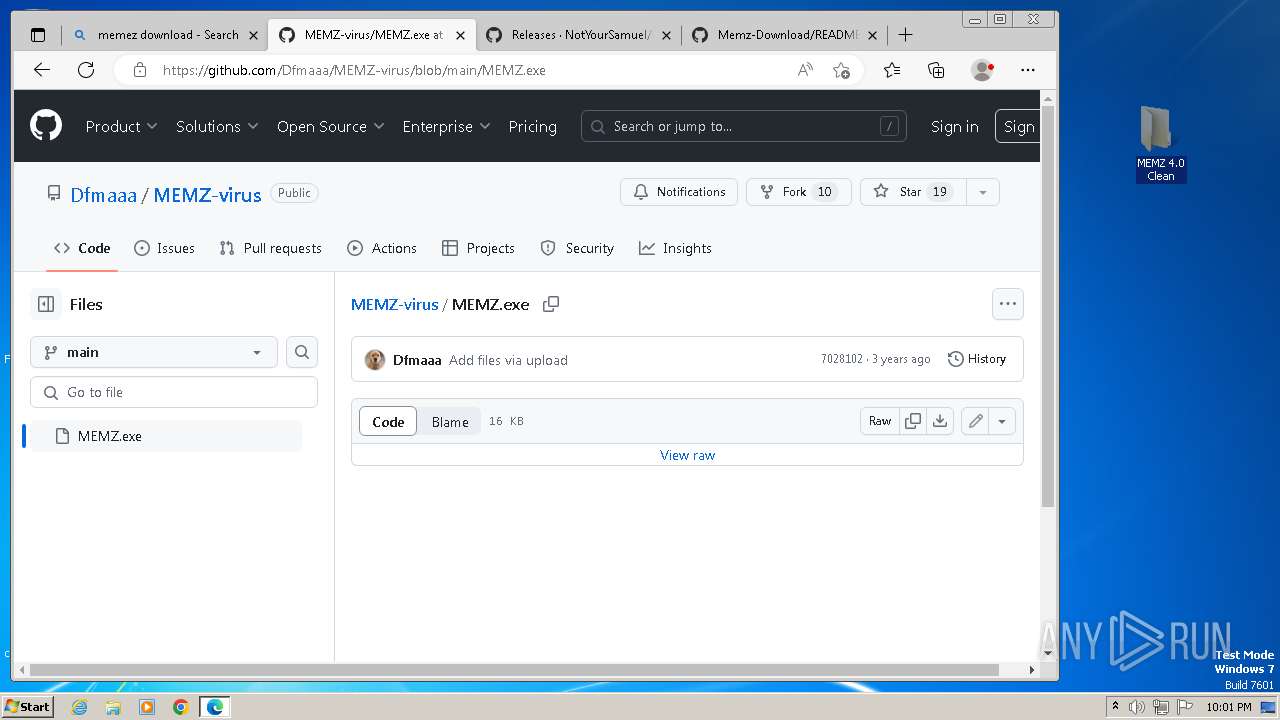Copy raw file icon button
Screen dimensions: 1280x720
[x=913, y=421]
